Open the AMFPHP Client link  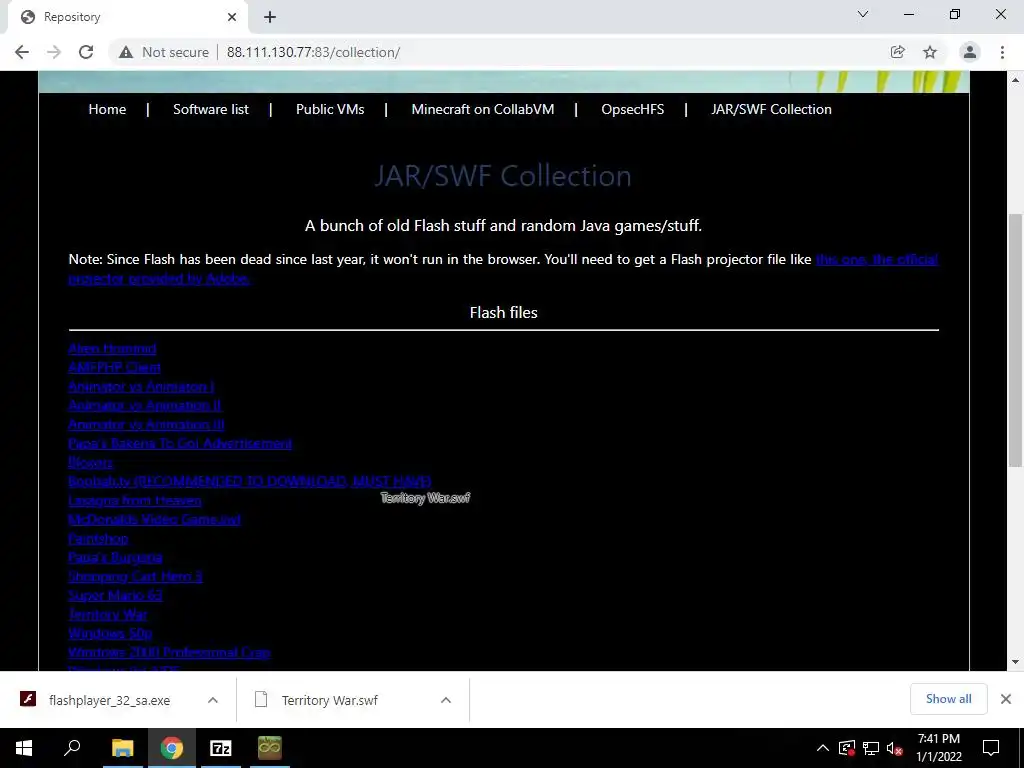tap(114, 367)
